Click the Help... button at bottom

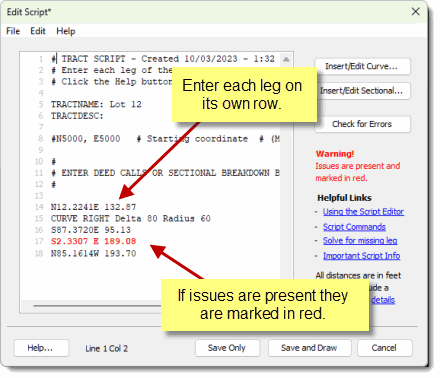pyautogui.click(x=41, y=348)
